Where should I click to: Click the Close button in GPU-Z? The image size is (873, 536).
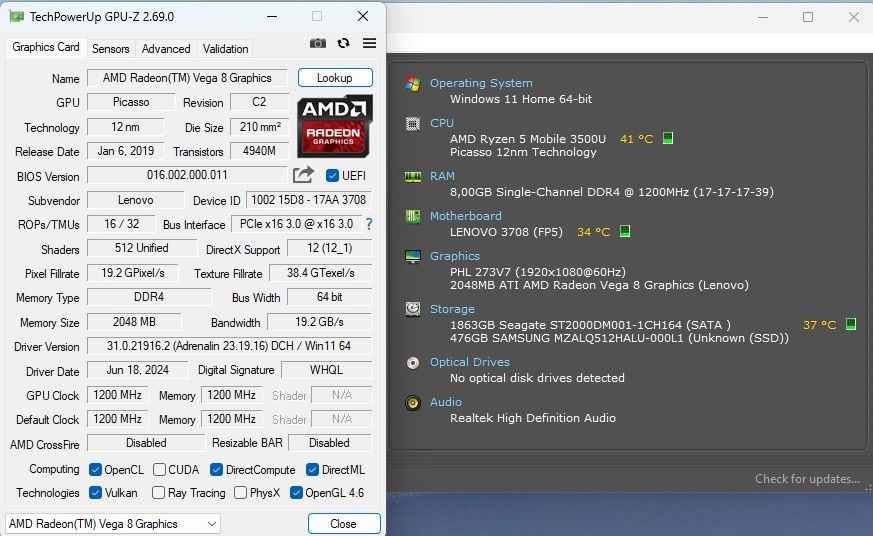click(x=344, y=524)
